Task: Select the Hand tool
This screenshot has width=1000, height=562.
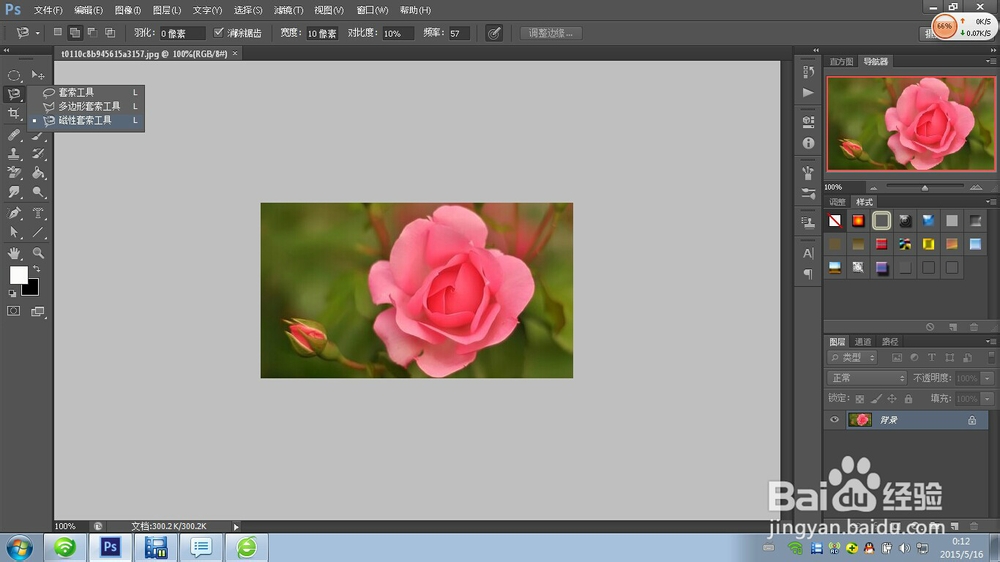Action: coord(13,253)
